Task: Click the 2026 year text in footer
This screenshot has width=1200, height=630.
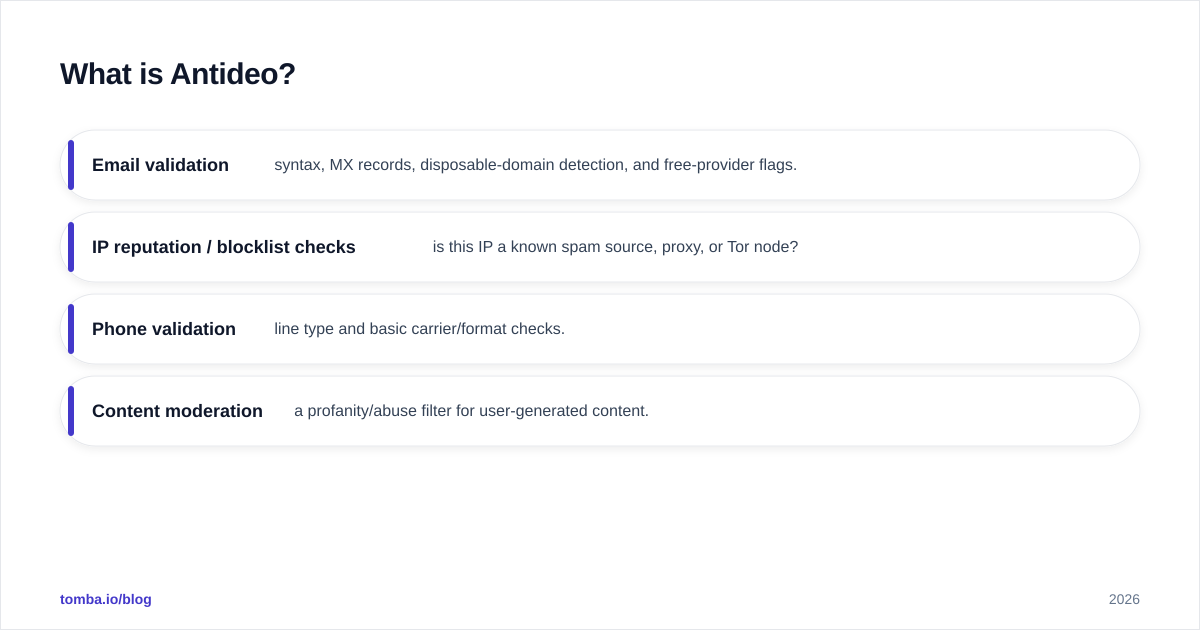Action: [x=1124, y=599]
